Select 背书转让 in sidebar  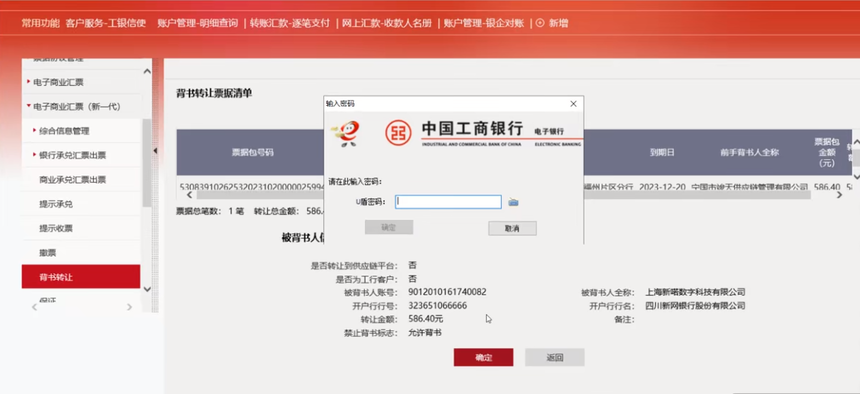81,277
